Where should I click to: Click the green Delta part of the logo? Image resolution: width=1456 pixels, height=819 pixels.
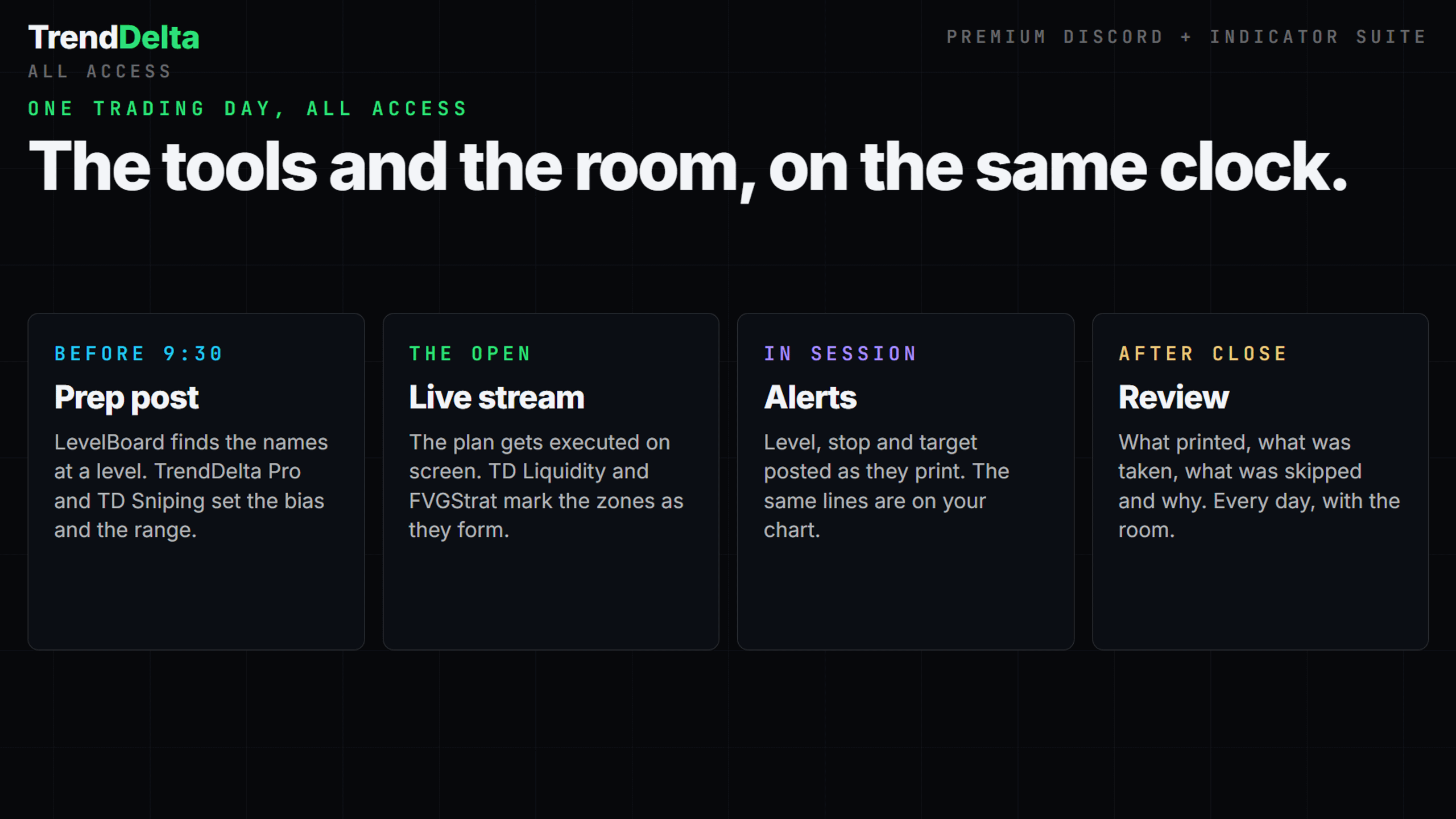tap(159, 38)
